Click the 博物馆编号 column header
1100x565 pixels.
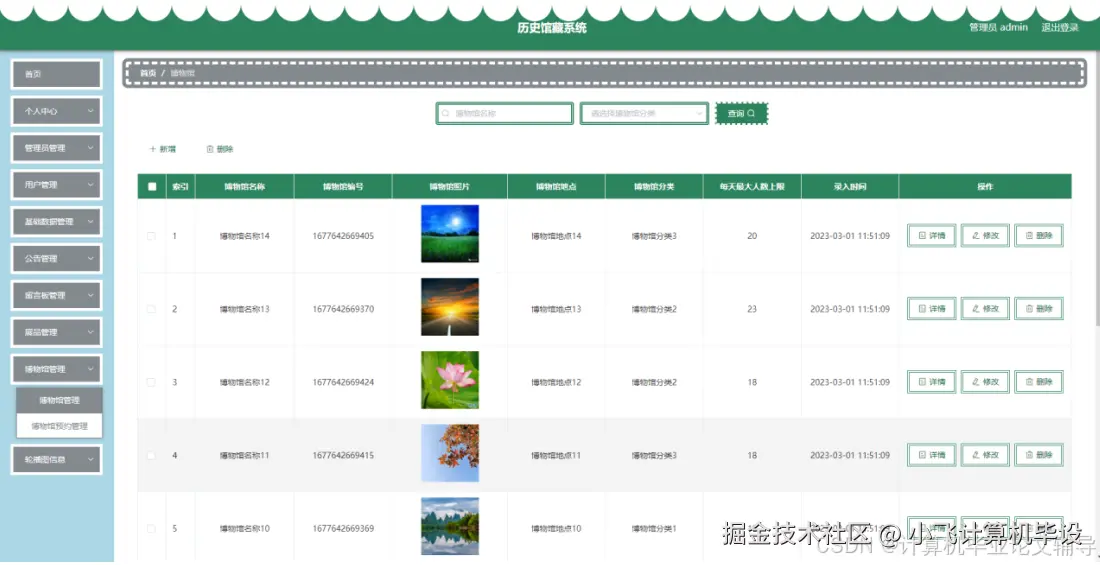pyautogui.click(x=343, y=187)
